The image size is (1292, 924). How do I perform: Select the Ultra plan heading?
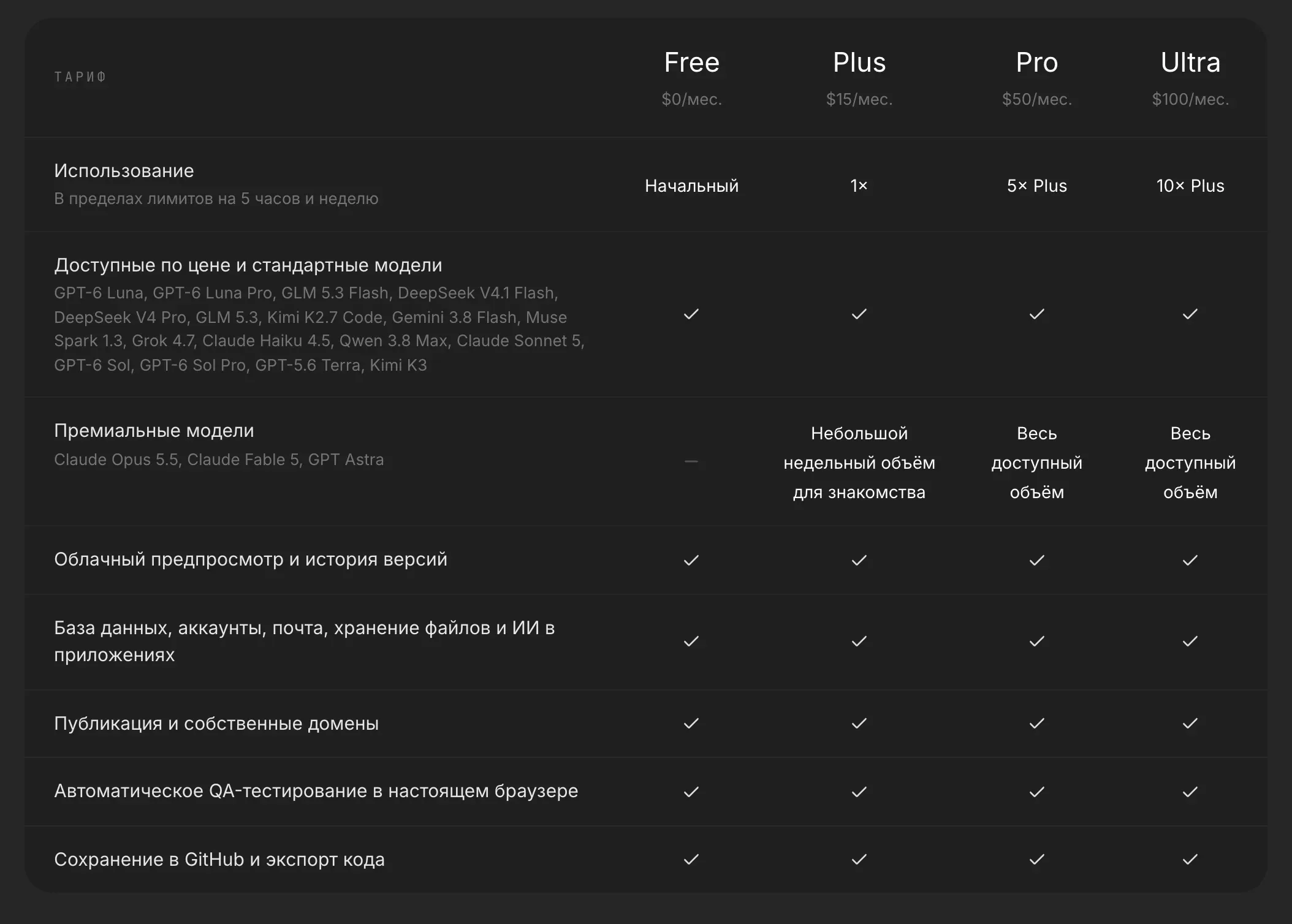(1190, 62)
